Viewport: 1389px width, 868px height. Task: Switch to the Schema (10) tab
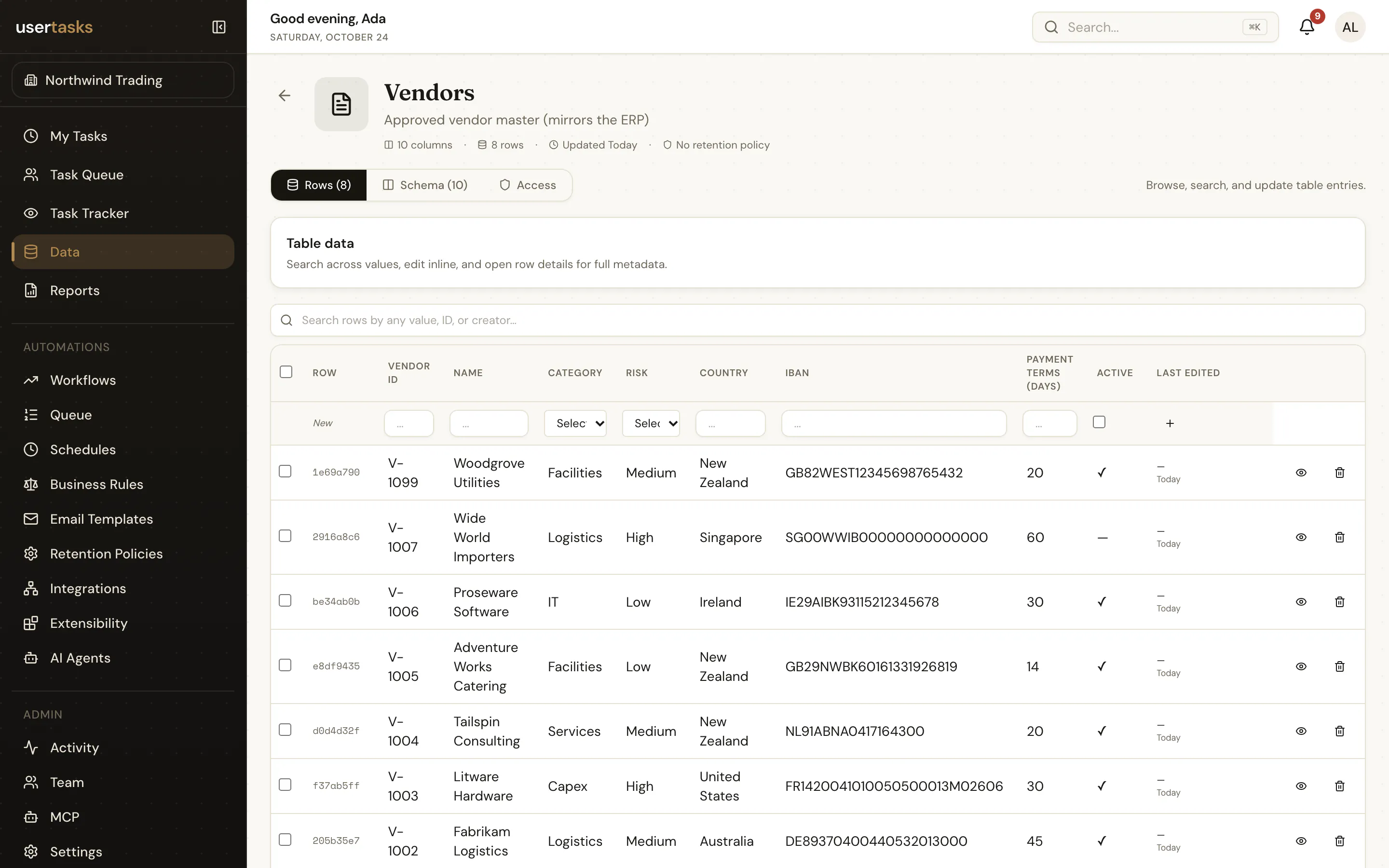point(425,185)
